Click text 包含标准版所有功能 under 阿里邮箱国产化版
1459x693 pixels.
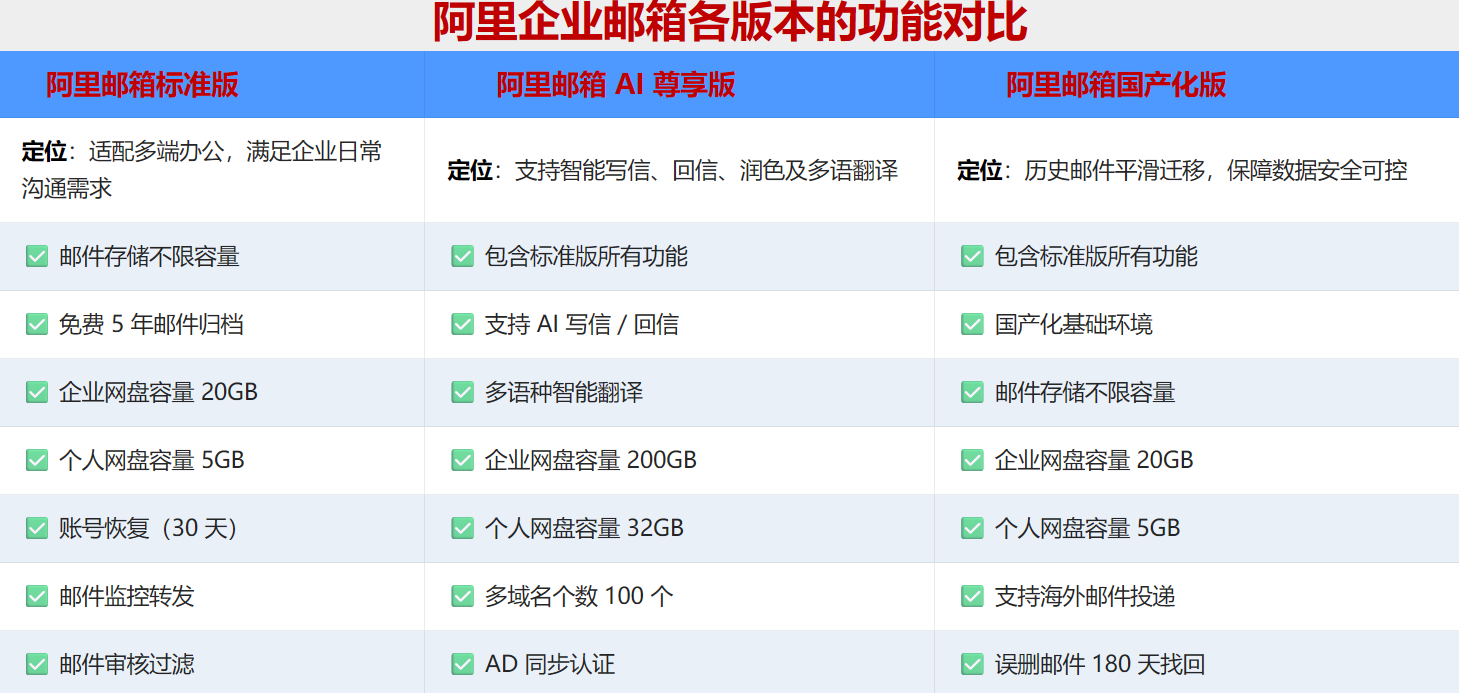[1096, 256]
